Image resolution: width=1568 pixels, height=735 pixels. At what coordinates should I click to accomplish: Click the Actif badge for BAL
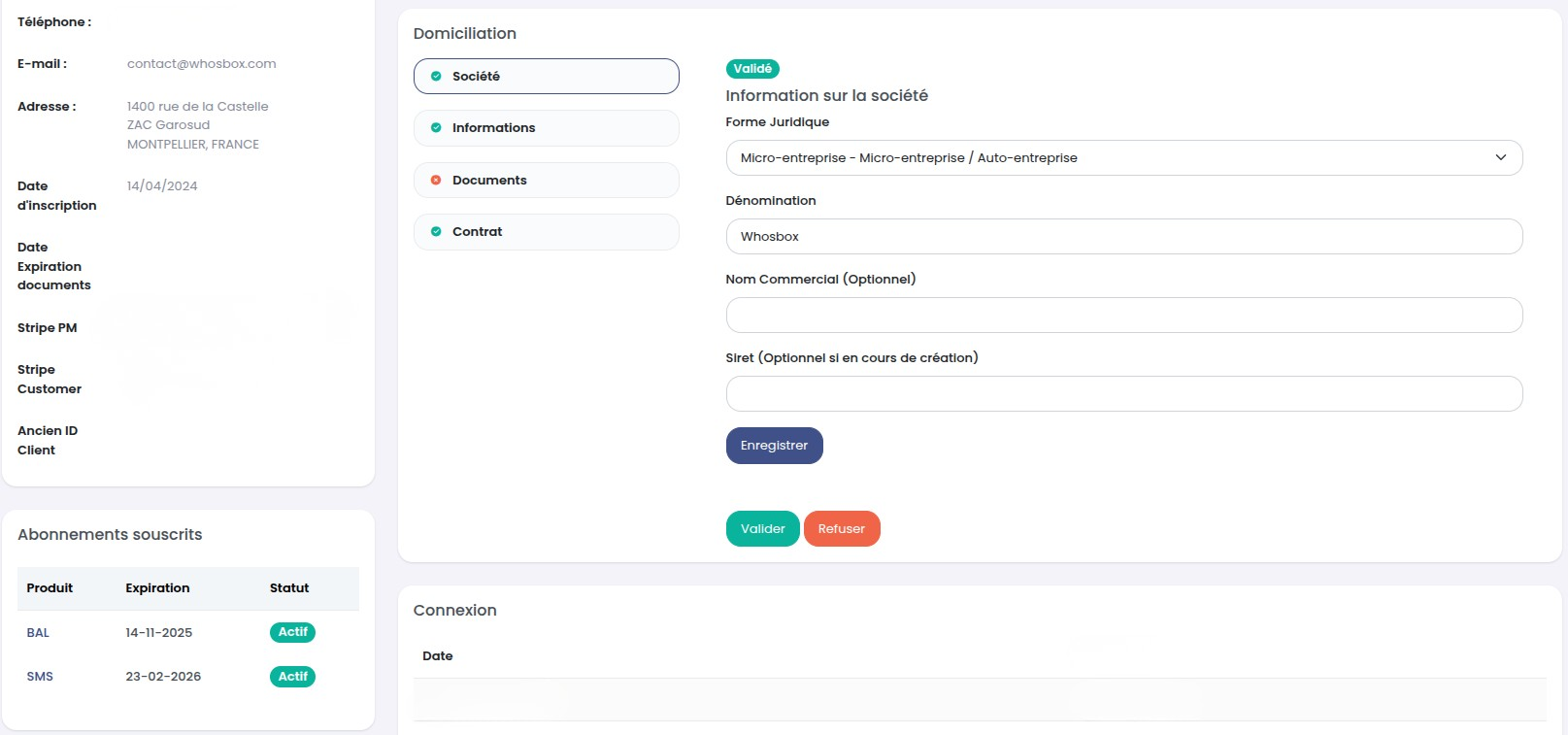tap(292, 632)
